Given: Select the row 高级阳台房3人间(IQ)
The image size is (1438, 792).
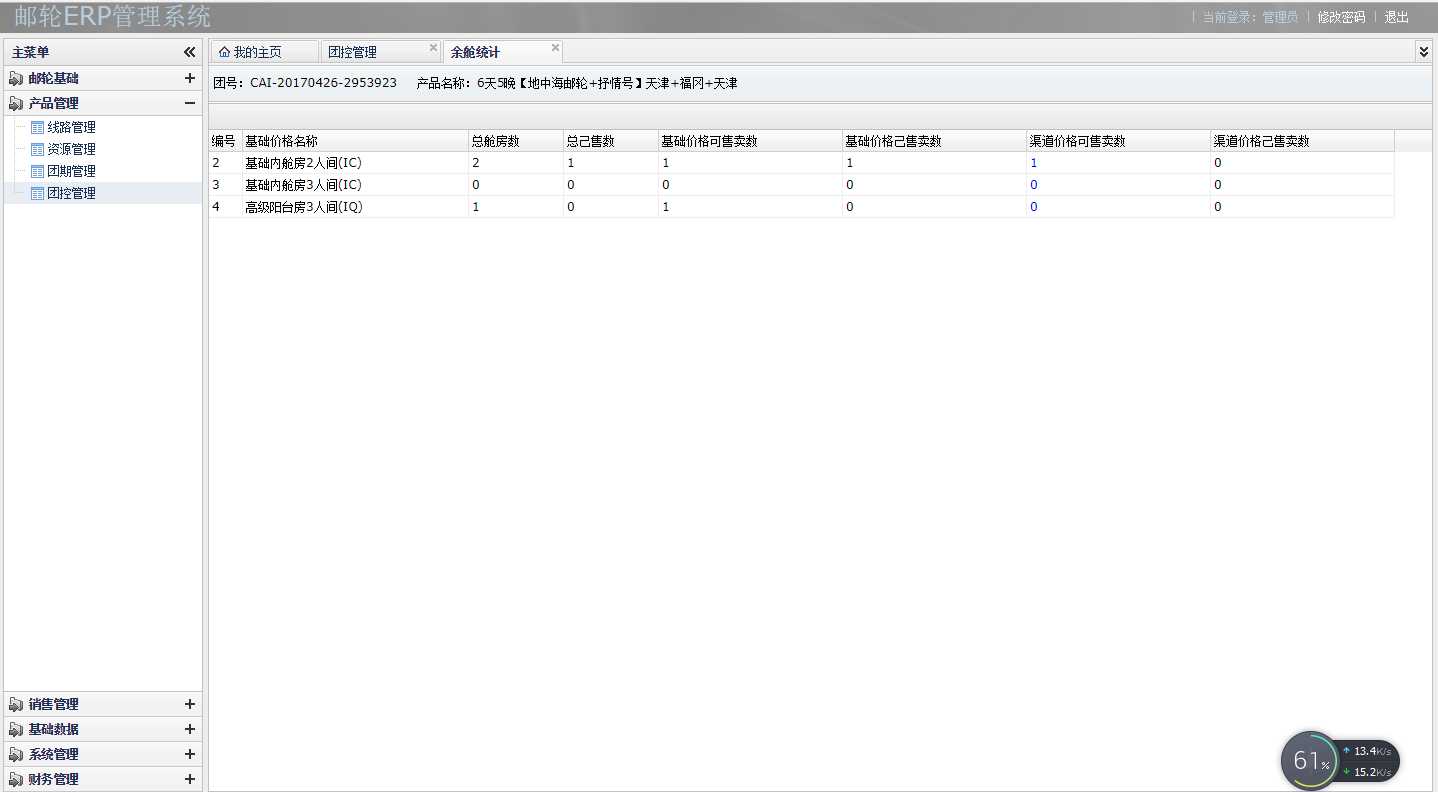Looking at the screenshot, I should 801,206.
